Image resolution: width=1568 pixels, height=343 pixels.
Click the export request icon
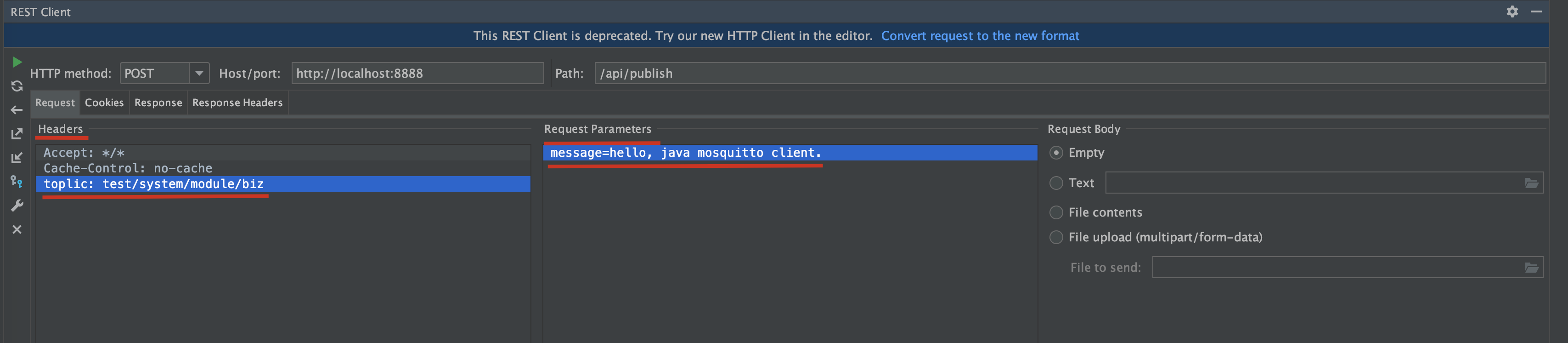(x=17, y=133)
